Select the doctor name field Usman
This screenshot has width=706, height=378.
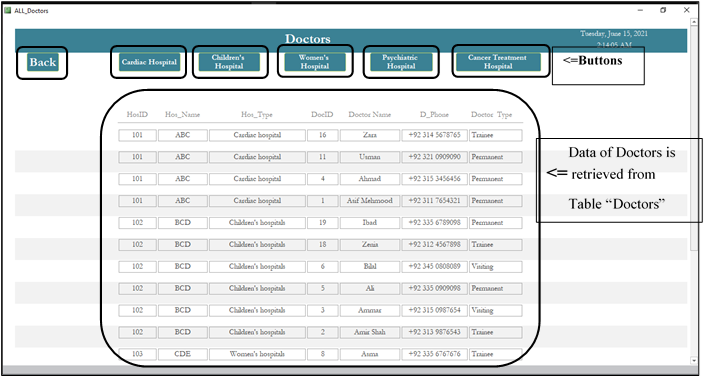[370, 157]
